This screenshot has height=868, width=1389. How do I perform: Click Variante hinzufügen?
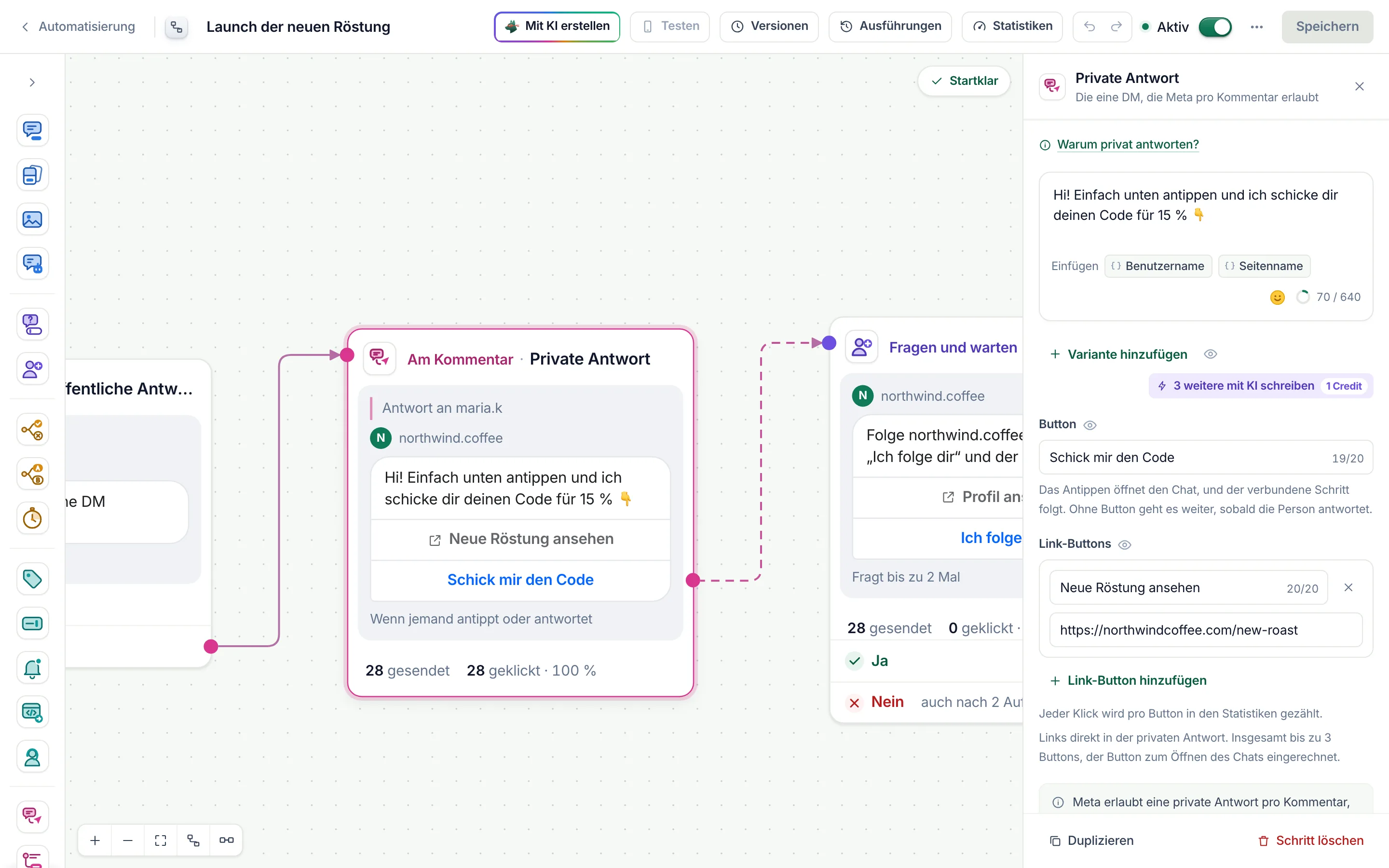click(1118, 354)
